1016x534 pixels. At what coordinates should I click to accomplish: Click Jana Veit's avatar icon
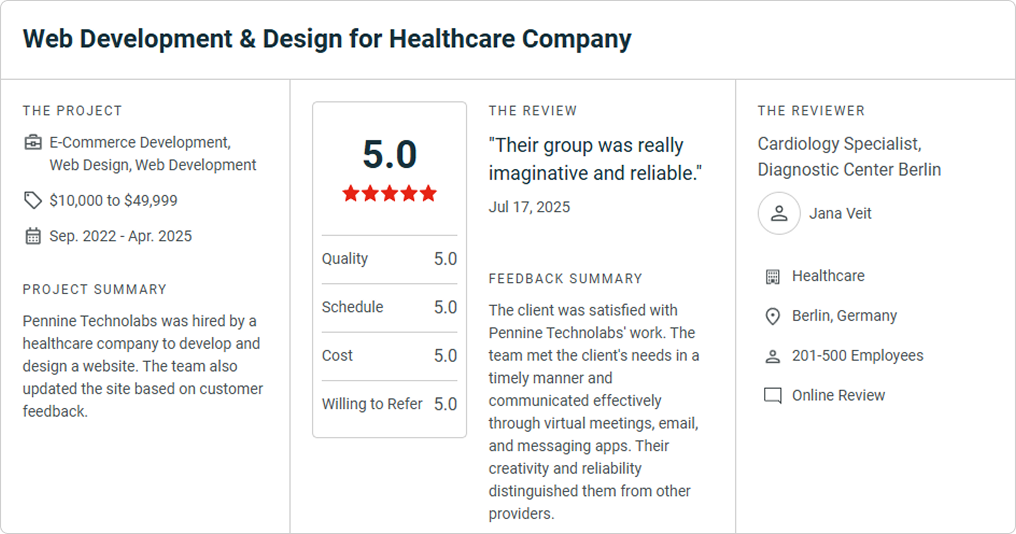point(779,213)
